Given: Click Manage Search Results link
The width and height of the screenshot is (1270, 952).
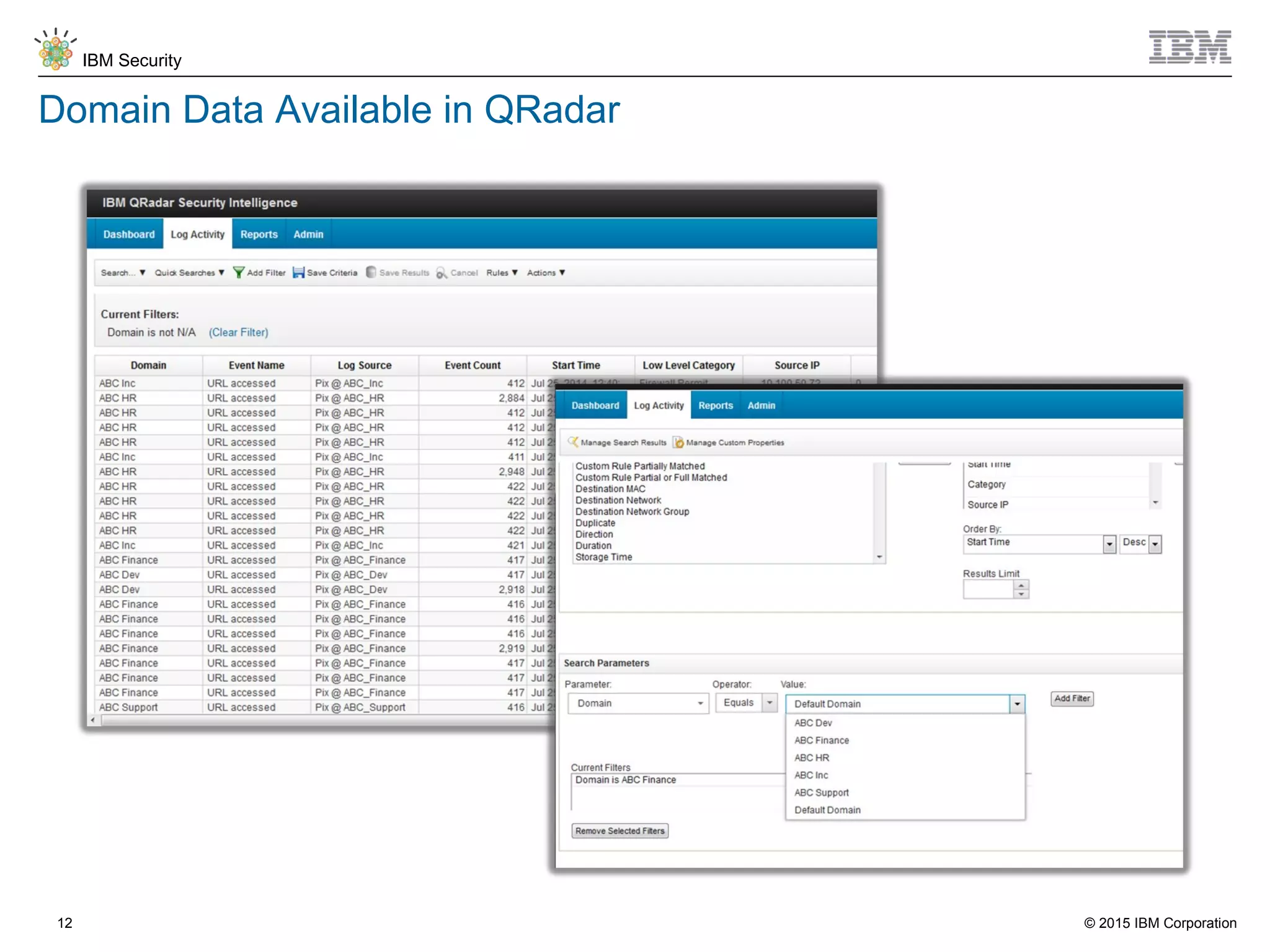Looking at the screenshot, I should [623, 443].
